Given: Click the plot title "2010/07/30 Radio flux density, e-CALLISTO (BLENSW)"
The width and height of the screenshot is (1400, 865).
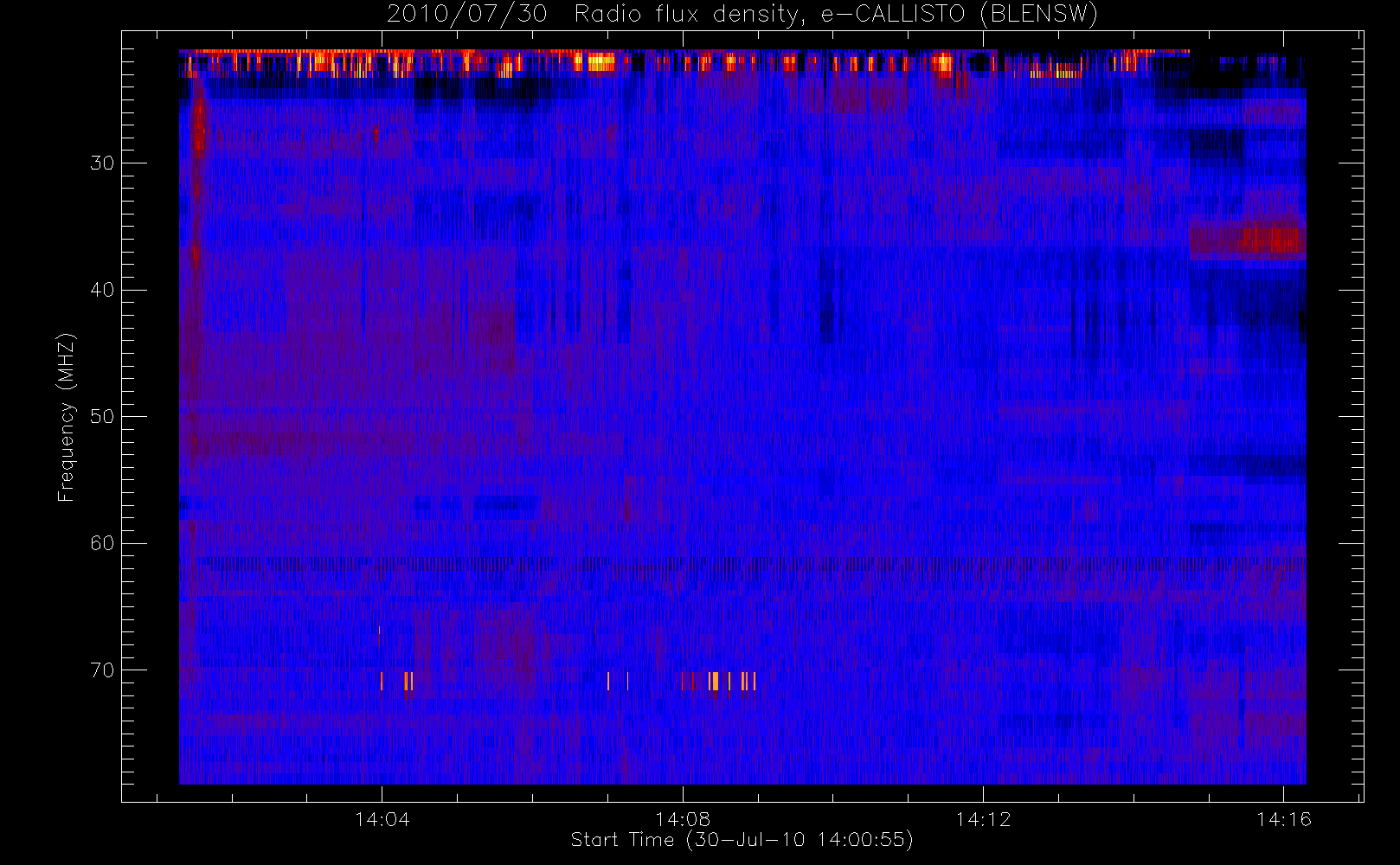Looking at the screenshot, I should (x=742, y=14).
